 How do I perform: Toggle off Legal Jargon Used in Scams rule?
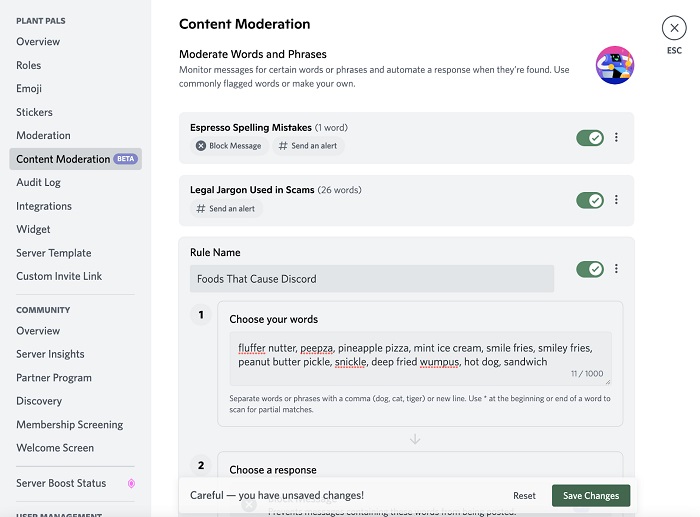point(590,200)
